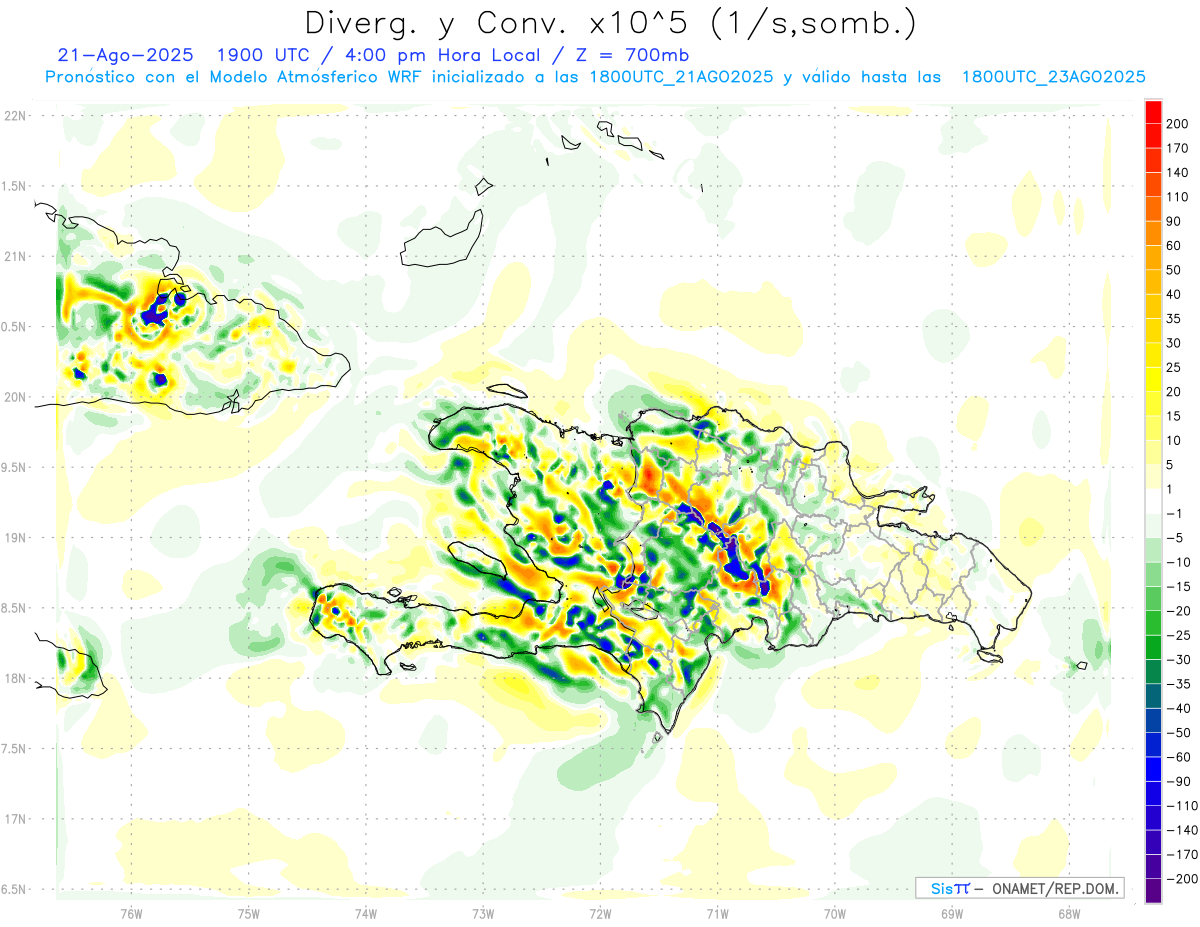
Task: Click the '18N' latitude label
Action: click(x=14, y=678)
